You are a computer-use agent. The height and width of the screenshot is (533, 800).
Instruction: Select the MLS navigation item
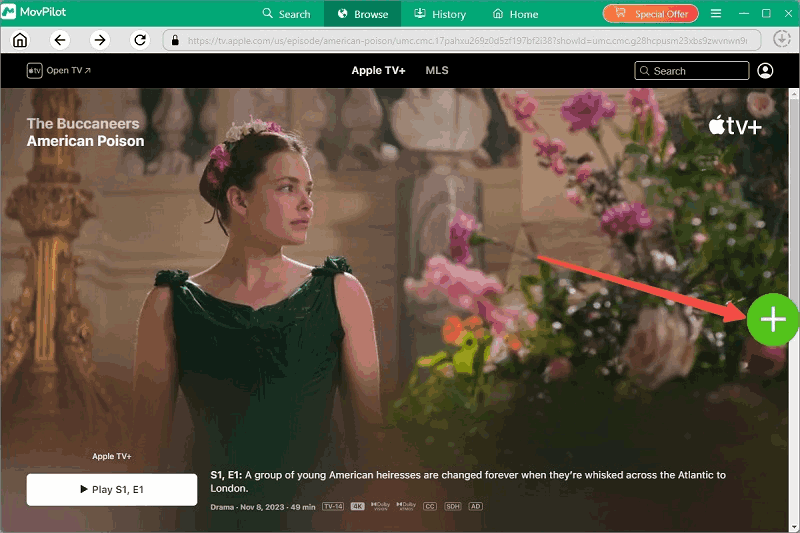[x=437, y=71]
